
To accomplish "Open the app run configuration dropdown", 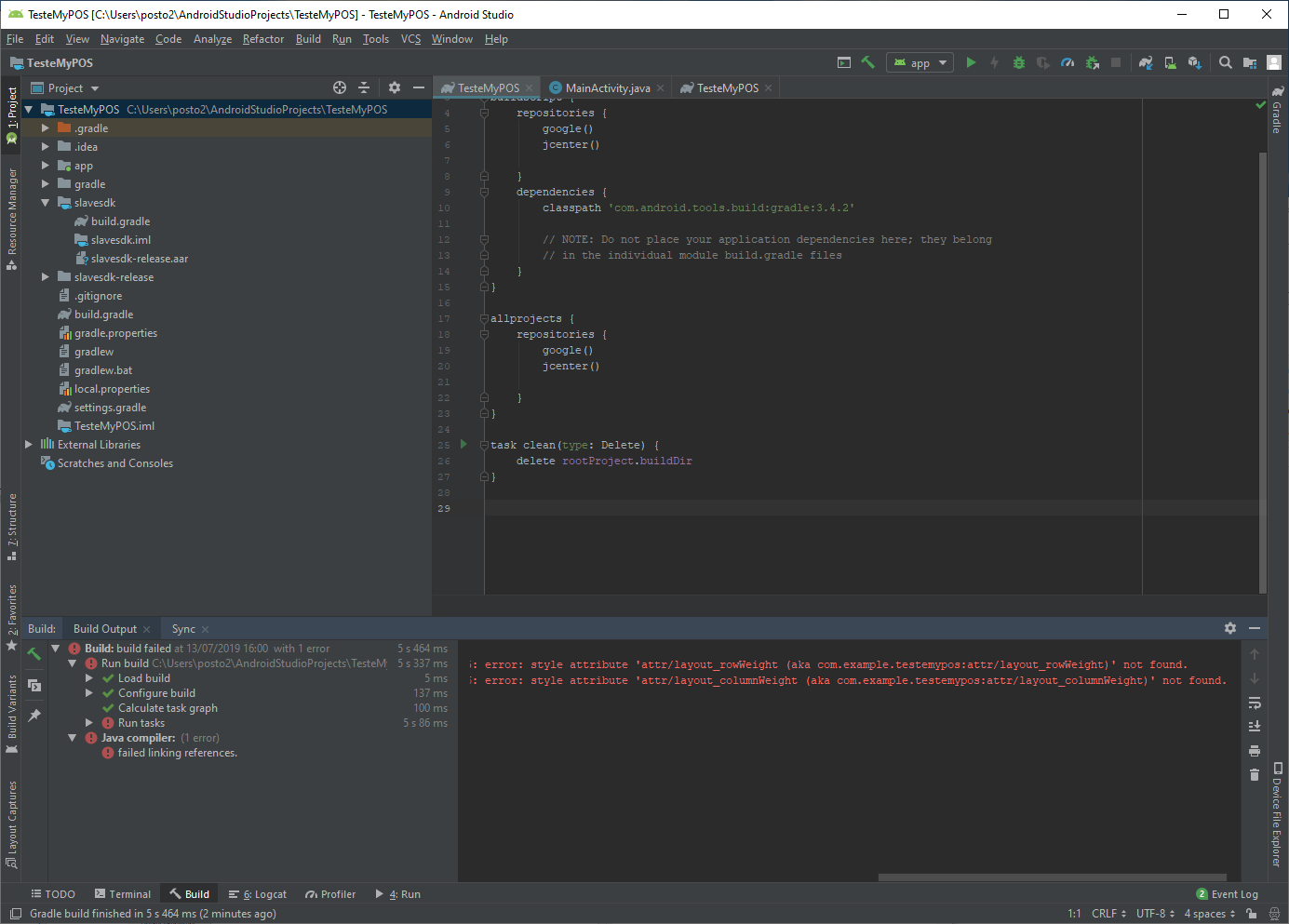I will [x=920, y=62].
